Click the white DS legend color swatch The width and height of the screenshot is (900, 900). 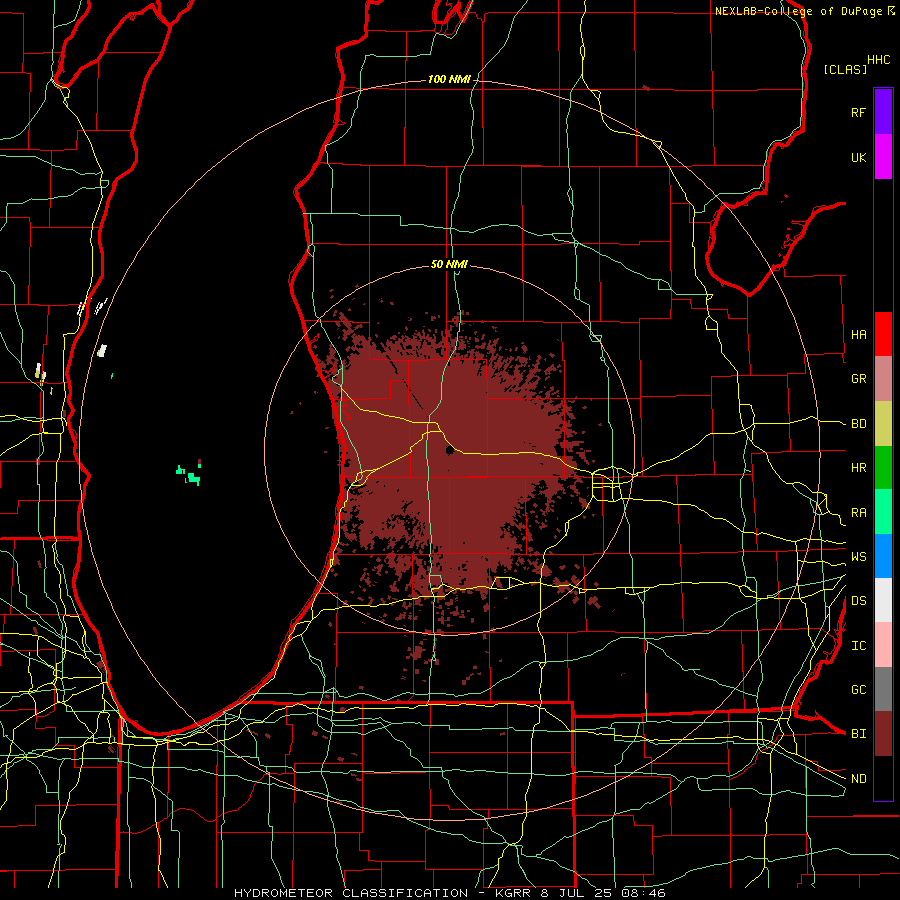coord(883,600)
